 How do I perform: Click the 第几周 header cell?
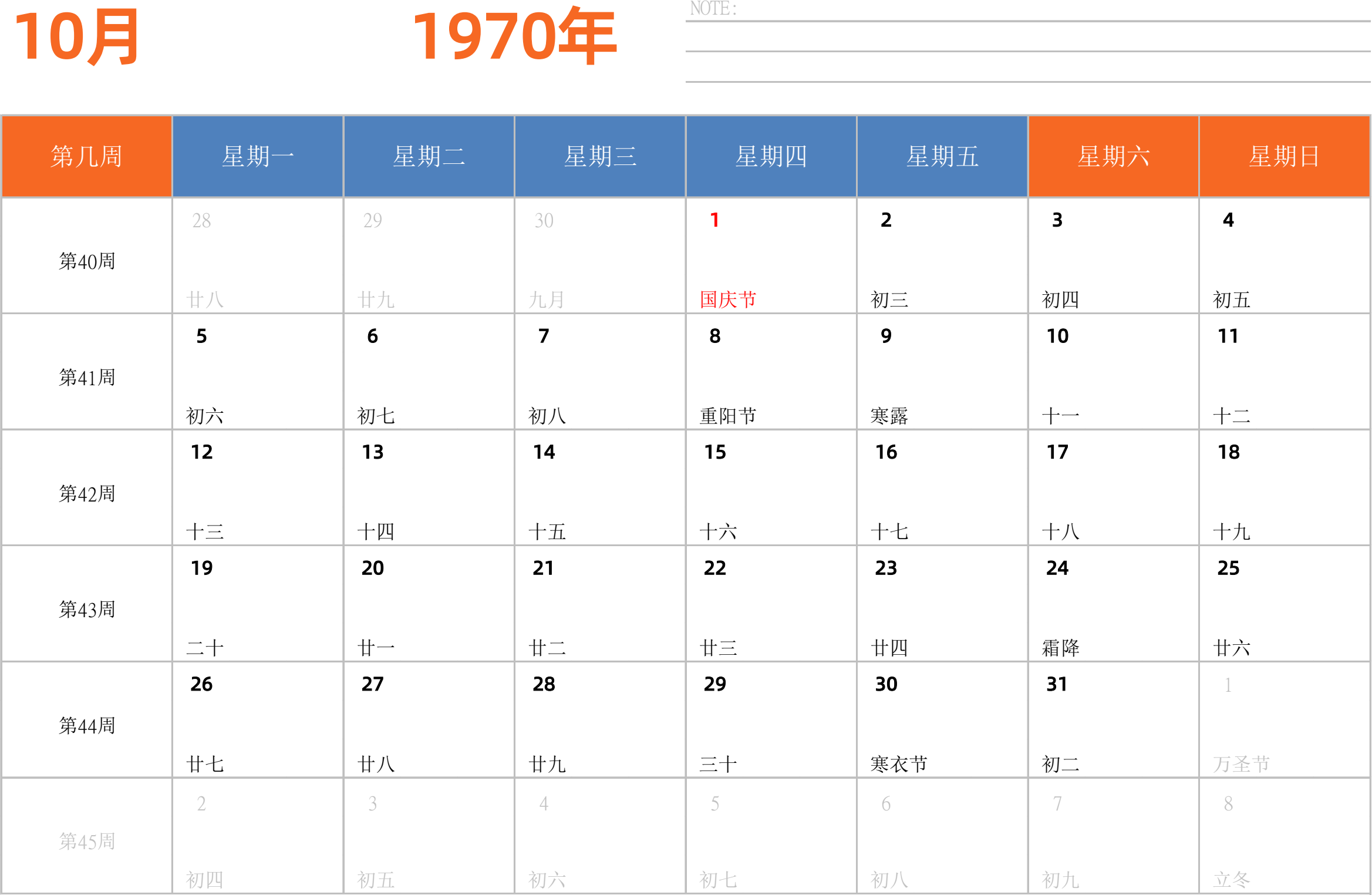coord(87,157)
